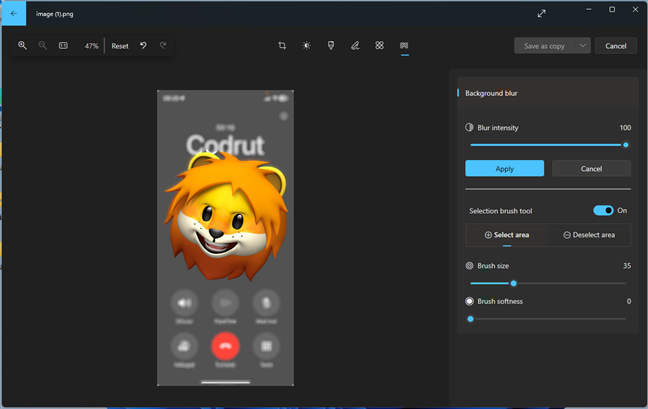Open the Erase objects tool
The height and width of the screenshot is (409, 648).
click(x=379, y=45)
